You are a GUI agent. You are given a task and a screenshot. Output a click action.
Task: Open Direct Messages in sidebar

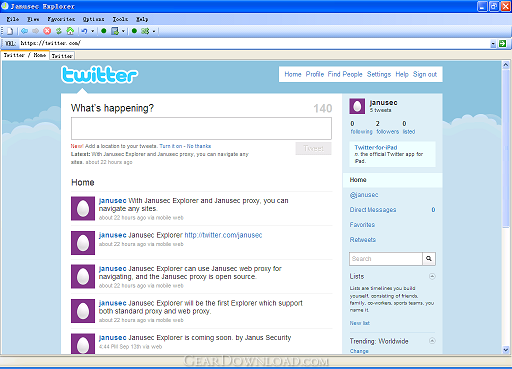click(373, 210)
